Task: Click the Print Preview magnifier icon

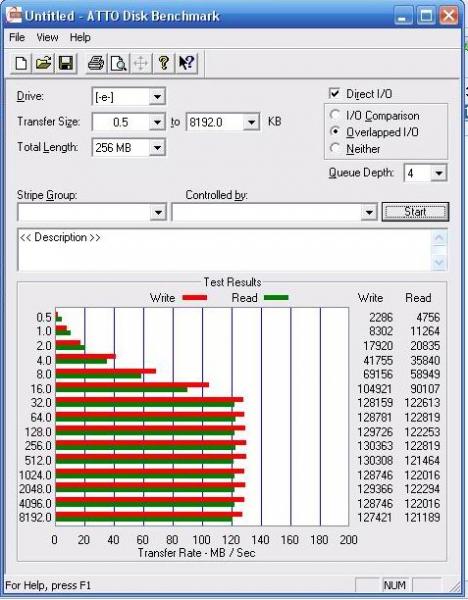Action: click(118, 63)
